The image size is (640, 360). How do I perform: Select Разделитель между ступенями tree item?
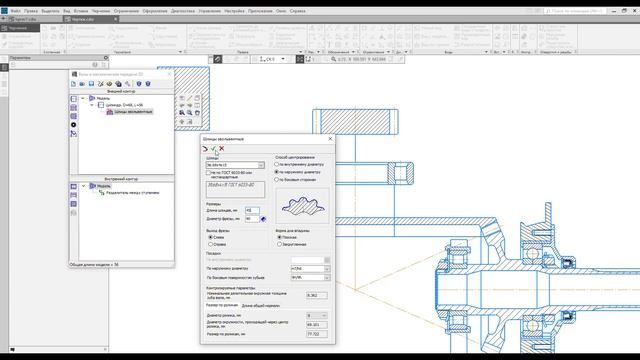click(x=133, y=193)
